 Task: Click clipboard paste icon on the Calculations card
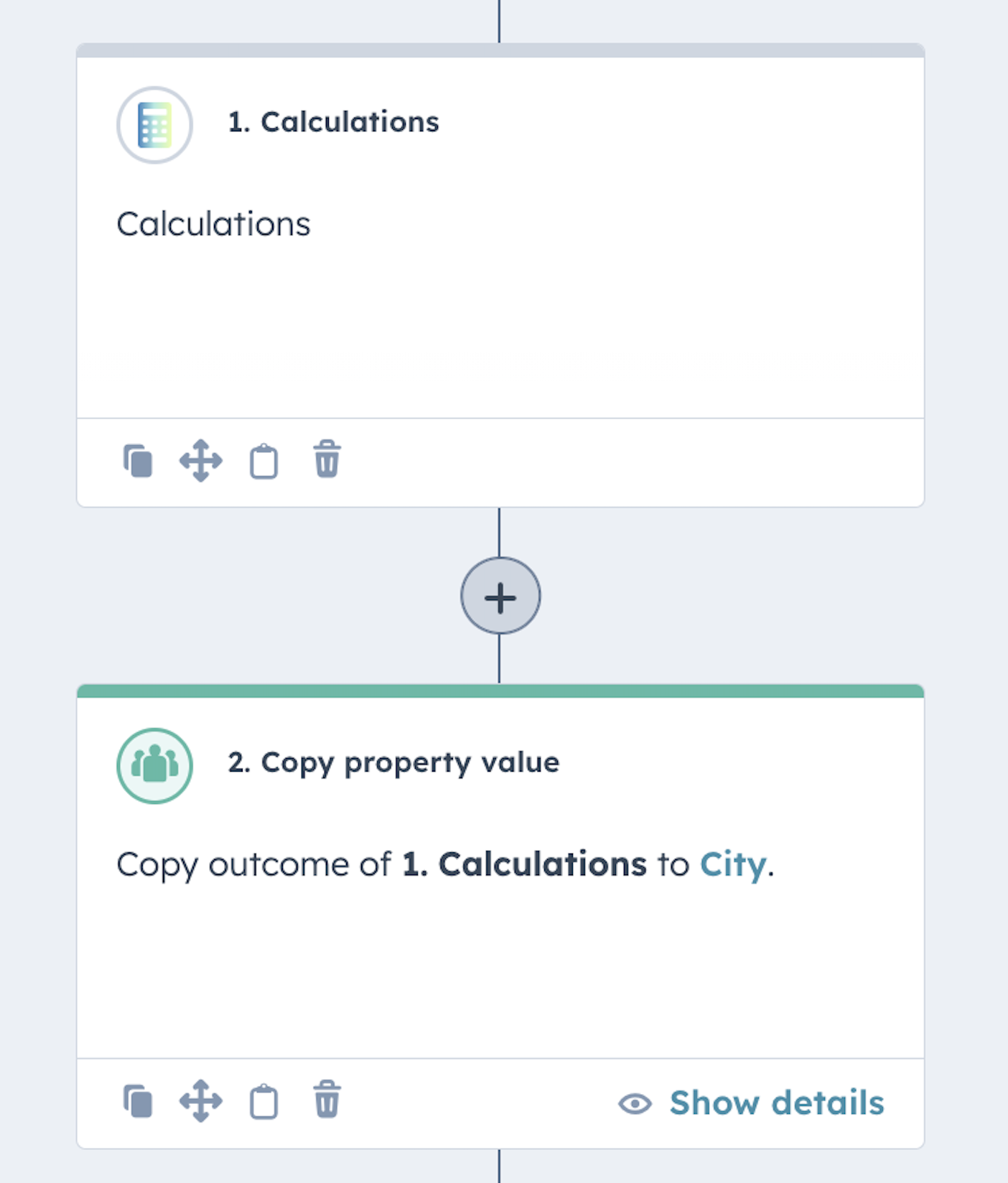pyautogui.click(x=263, y=461)
